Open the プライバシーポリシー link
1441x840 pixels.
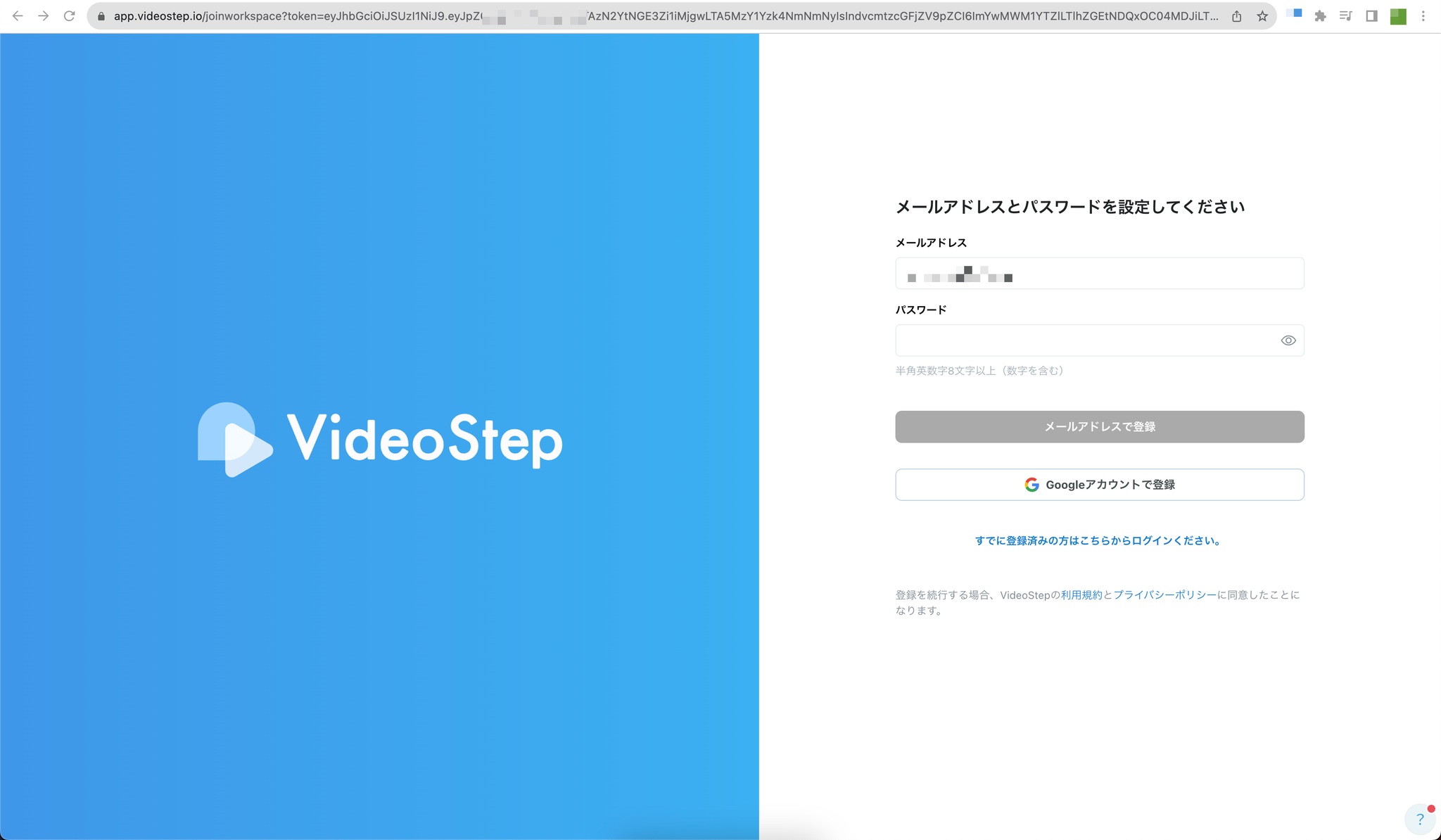1164,595
